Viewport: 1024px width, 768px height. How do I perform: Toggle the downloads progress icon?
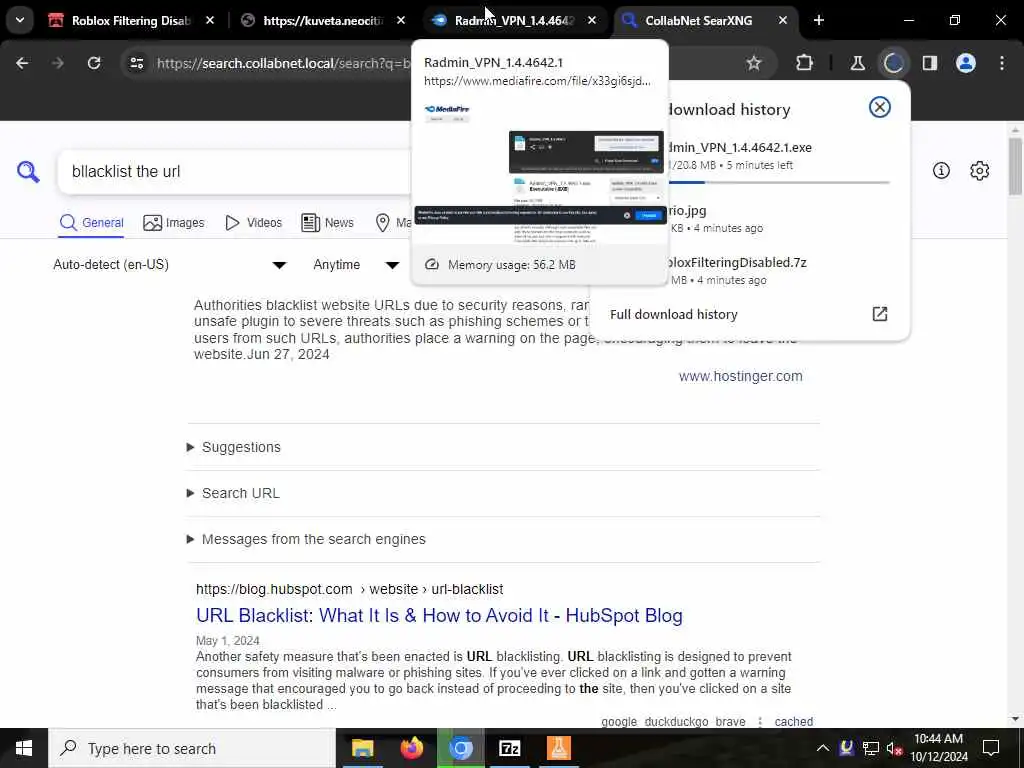click(893, 63)
